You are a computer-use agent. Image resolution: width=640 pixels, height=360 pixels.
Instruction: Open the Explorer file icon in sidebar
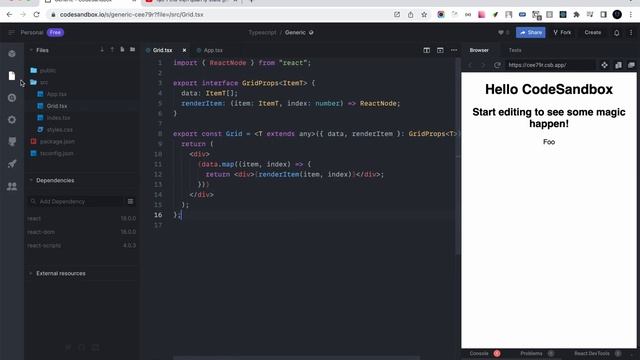(x=12, y=76)
